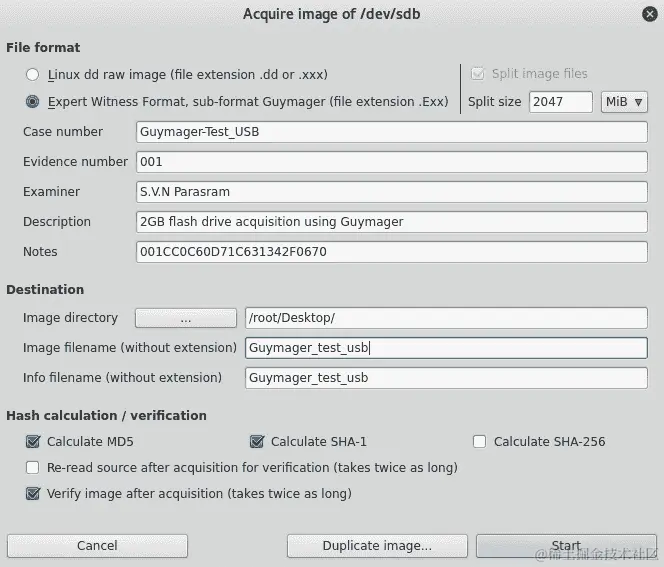
Task: Select Linux dd raw image format
Action: [x=33, y=75]
